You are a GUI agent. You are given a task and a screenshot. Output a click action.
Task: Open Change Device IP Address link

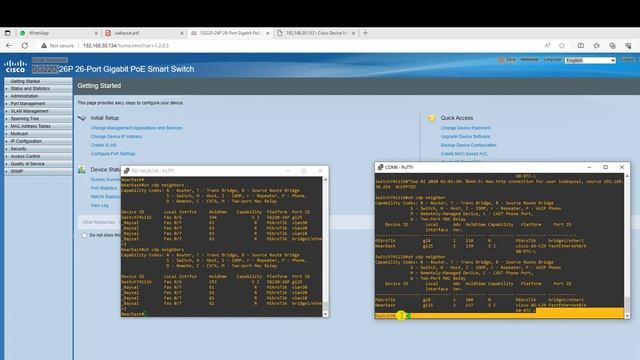coord(116,137)
